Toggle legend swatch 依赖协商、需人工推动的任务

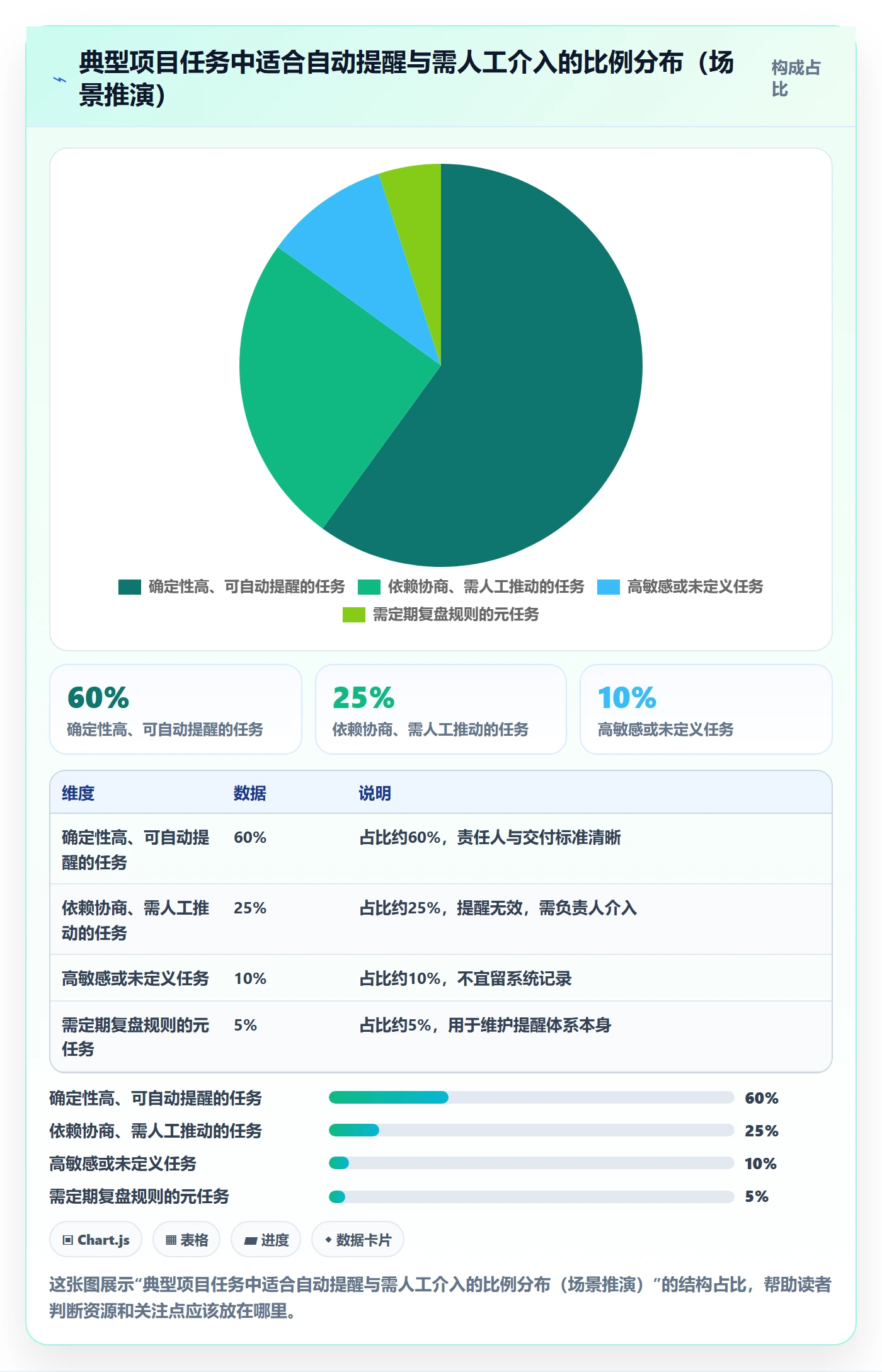[x=369, y=587]
